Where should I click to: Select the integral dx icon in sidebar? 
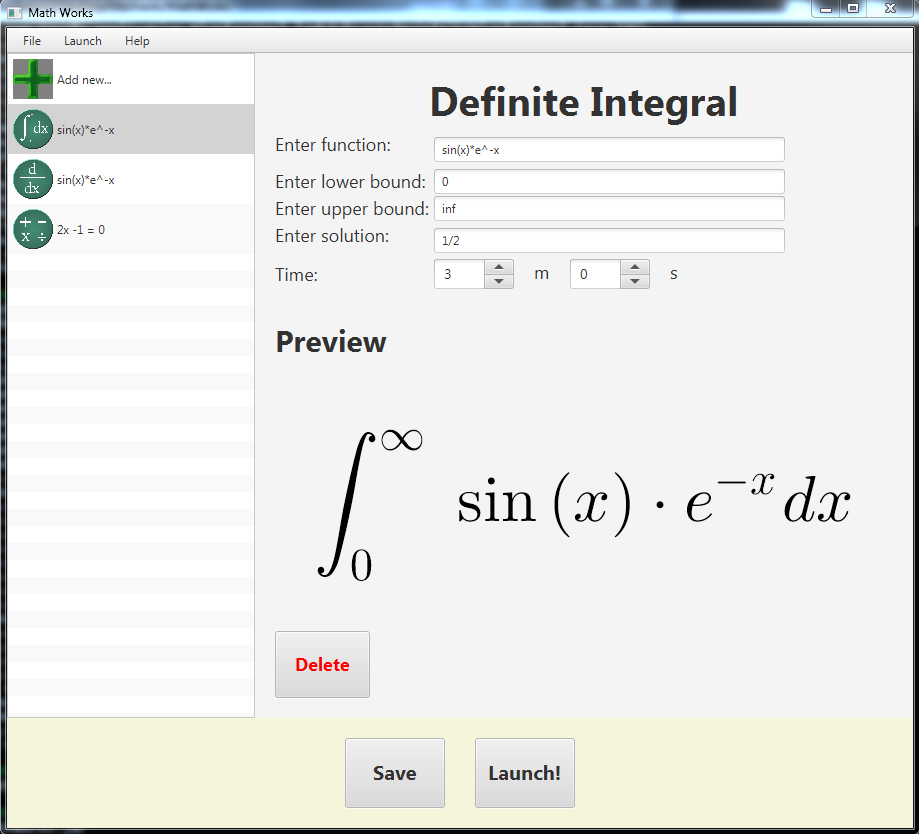click(33, 129)
